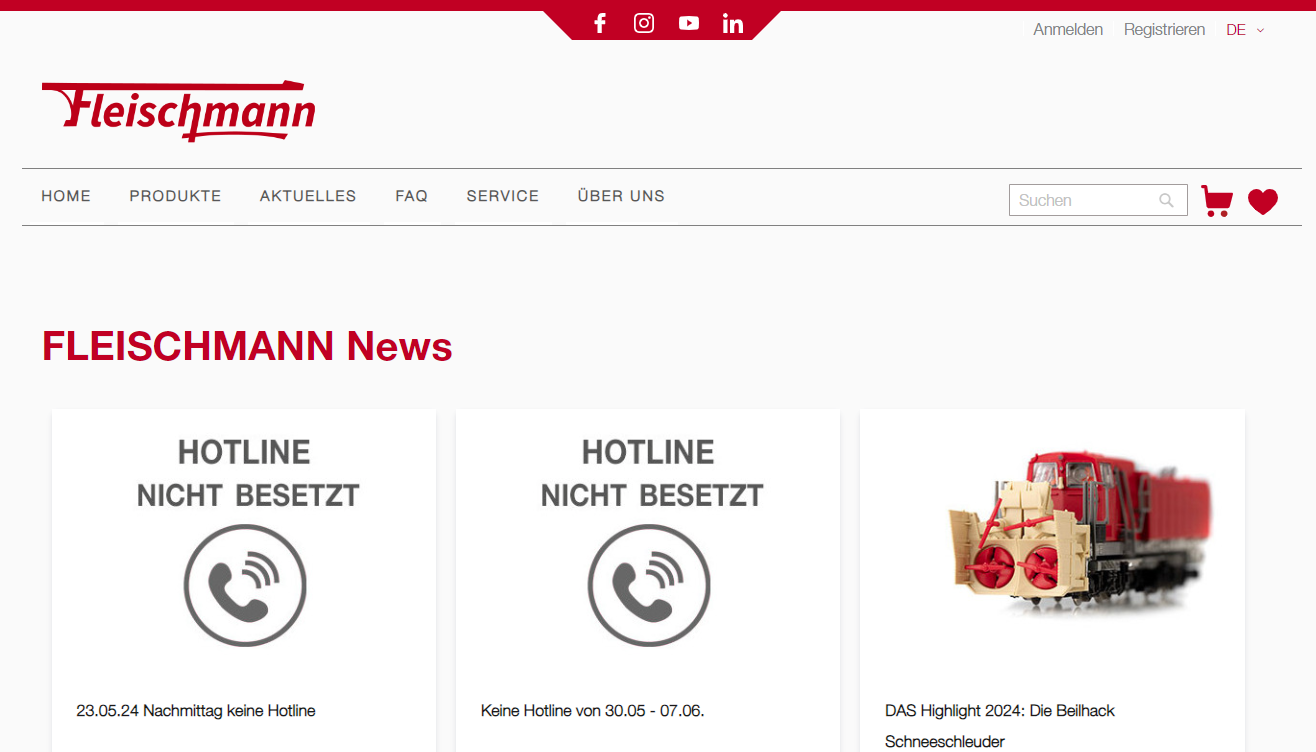Open 'DAS Highlight 2024: Die Beilhack Schneeschleuder'

[1000, 726]
